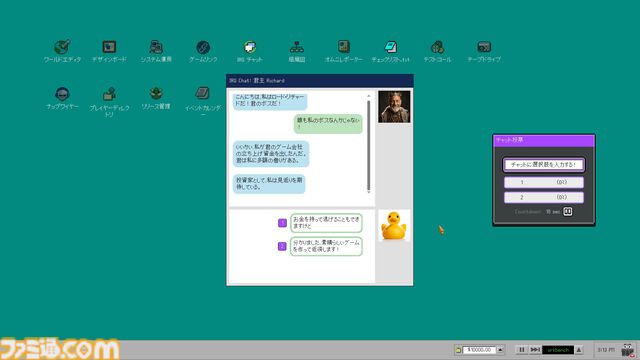Click the scroll up arrow in the chat window
640x360 pixels.
(369, 96)
